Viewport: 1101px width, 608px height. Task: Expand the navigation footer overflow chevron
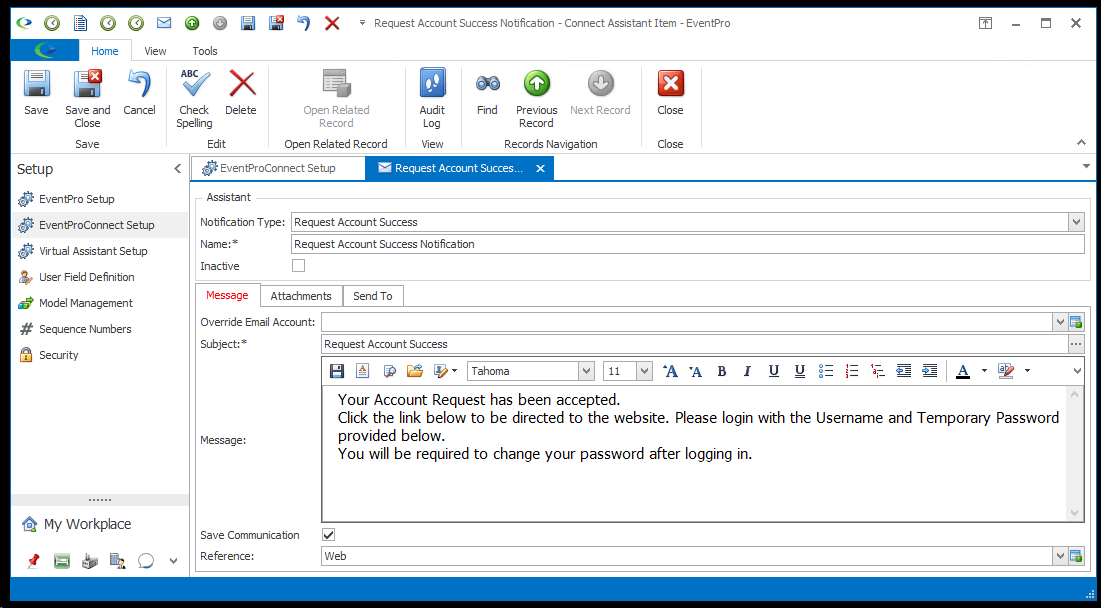pyautogui.click(x=173, y=561)
